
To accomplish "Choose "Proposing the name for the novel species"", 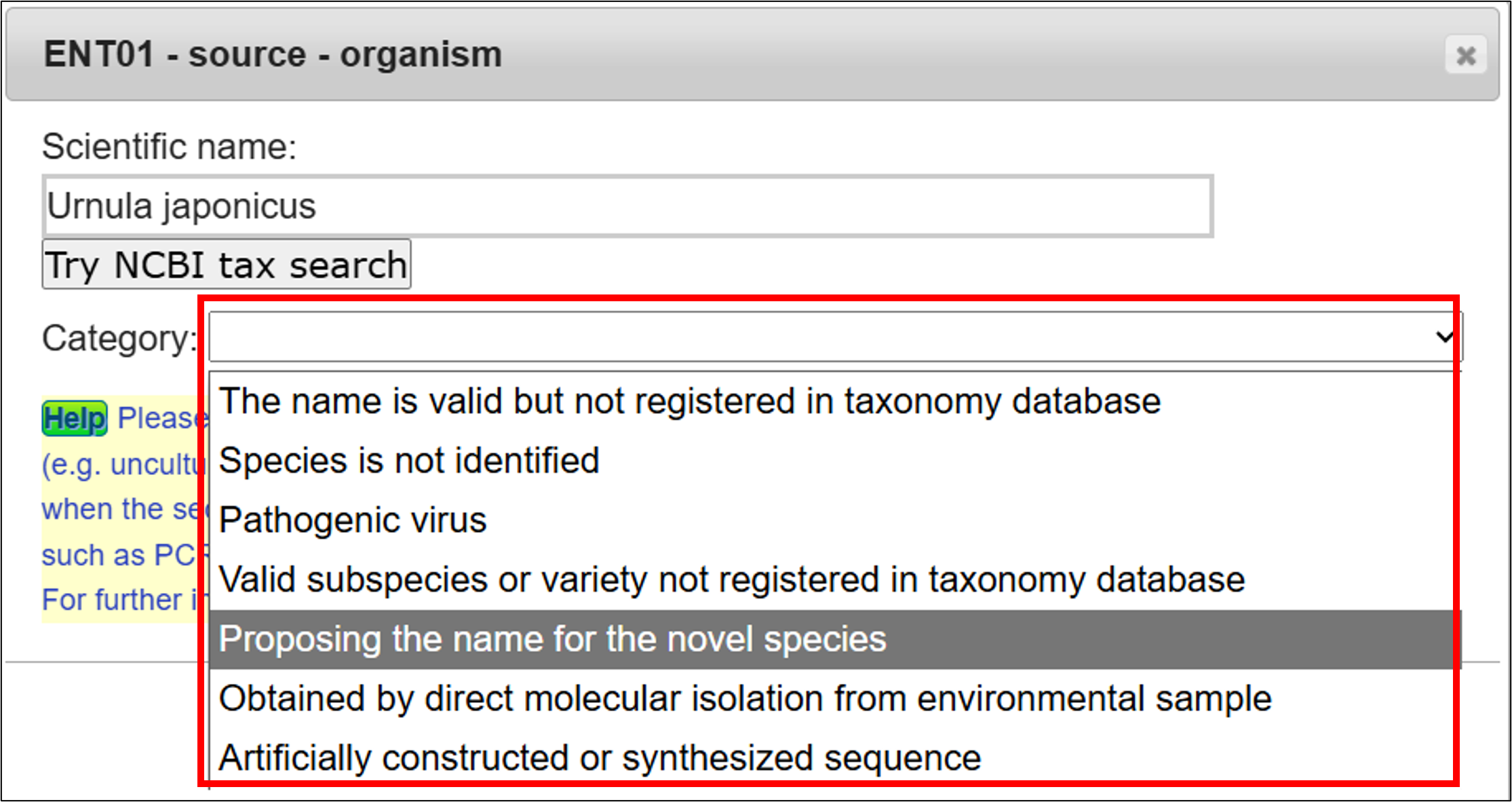I will (552, 639).
